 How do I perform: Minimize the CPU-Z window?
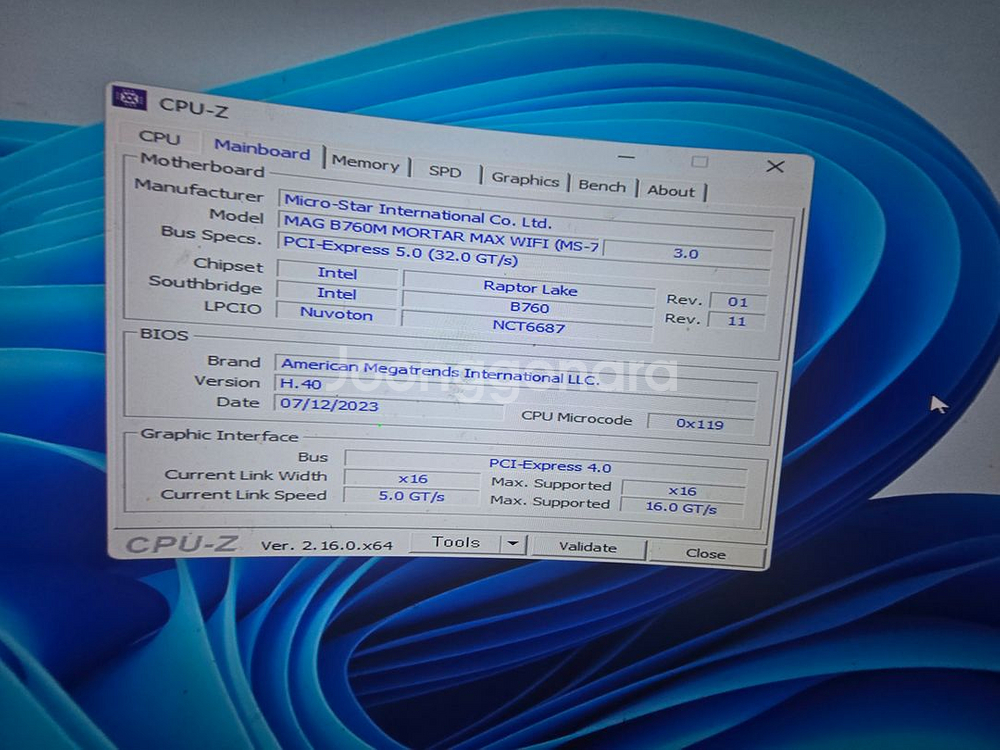coord(625,157)
